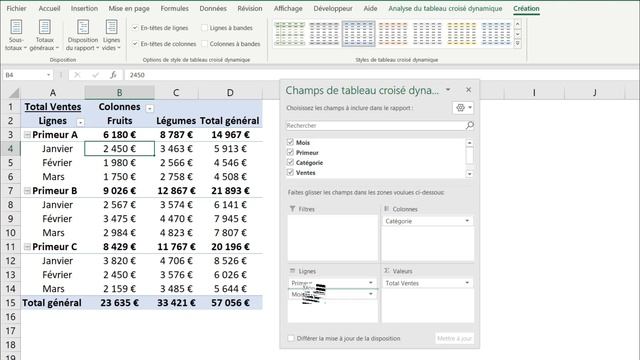Select column B header
640x360 pixels.
(120, 93)
